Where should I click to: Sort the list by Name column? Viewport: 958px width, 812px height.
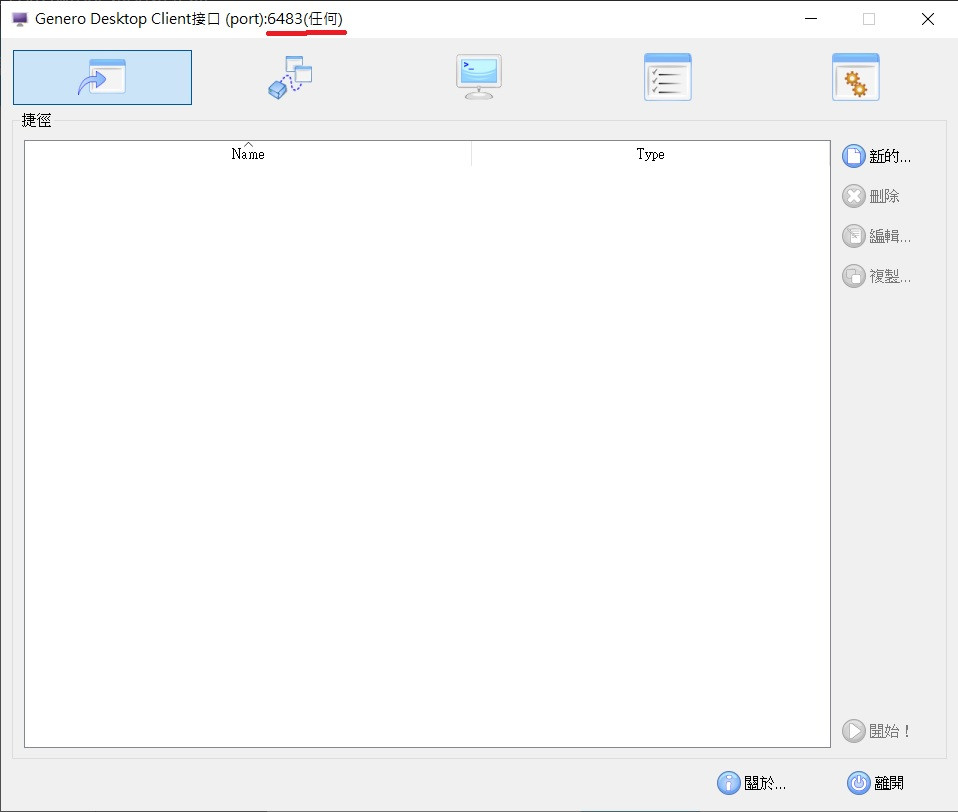coord(248,154)
